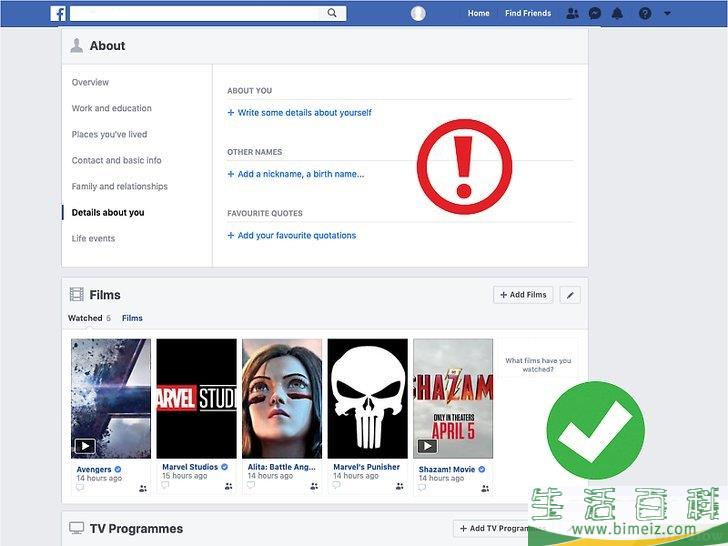The height and width of the screenshot is (546, 728).
Task: Click play icon on Shazam poster
Action: [x=427, y=446]
